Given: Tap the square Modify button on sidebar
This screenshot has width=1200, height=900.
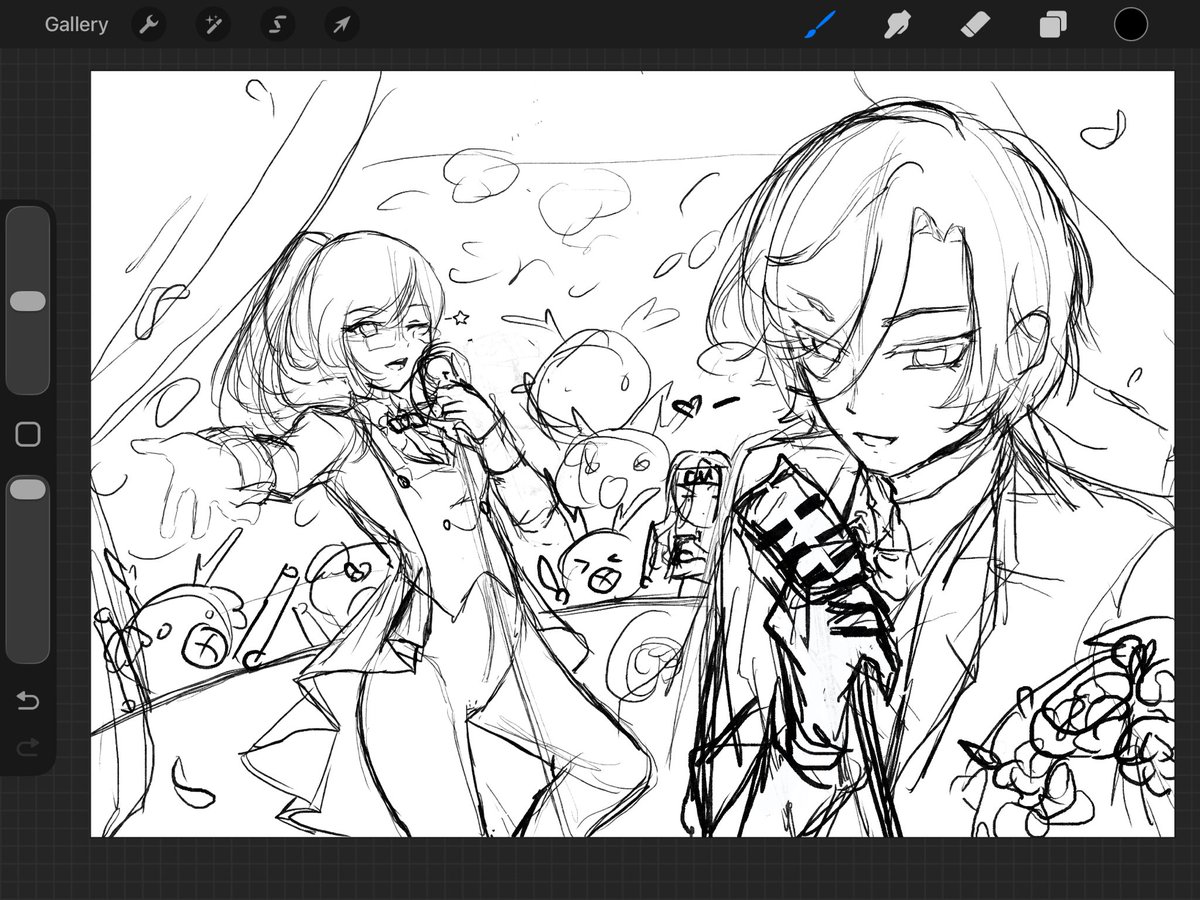Looking at the screenshot, I should tap(28, 434).
